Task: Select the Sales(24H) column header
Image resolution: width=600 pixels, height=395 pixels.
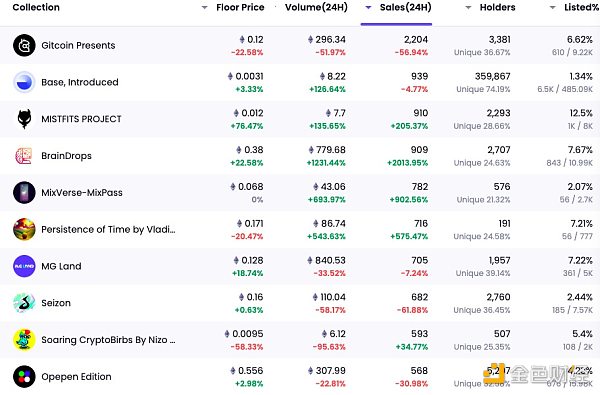Action: click(x=405, y=7)
